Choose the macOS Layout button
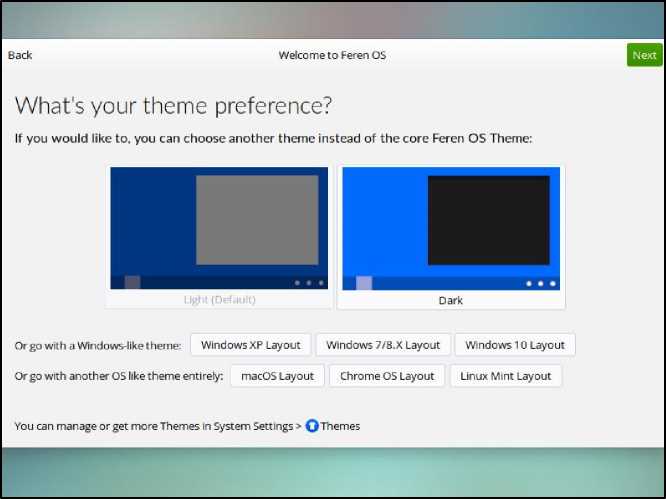This screenshot has height=499, width=666. [277, 376]
